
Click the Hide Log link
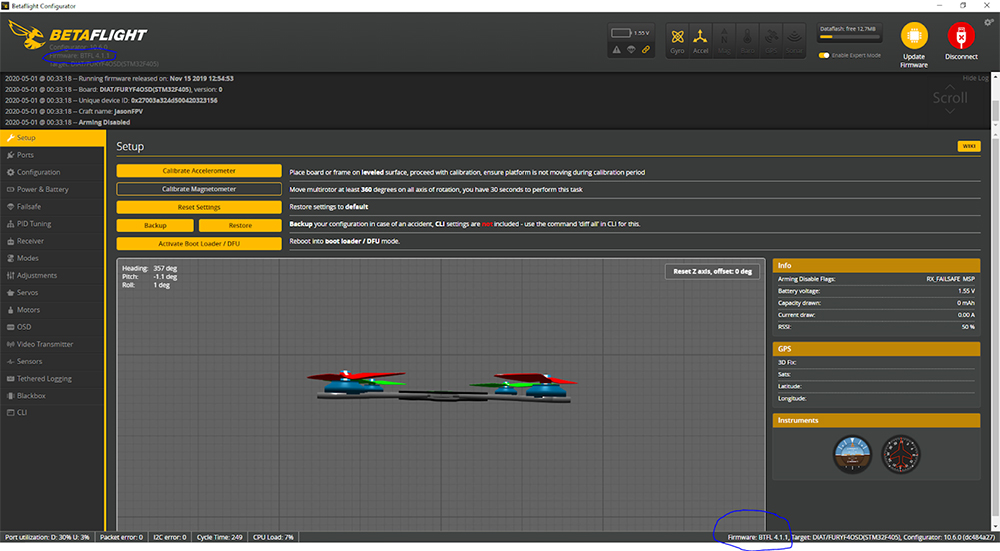pyautogui.click(x=975, y=78)
